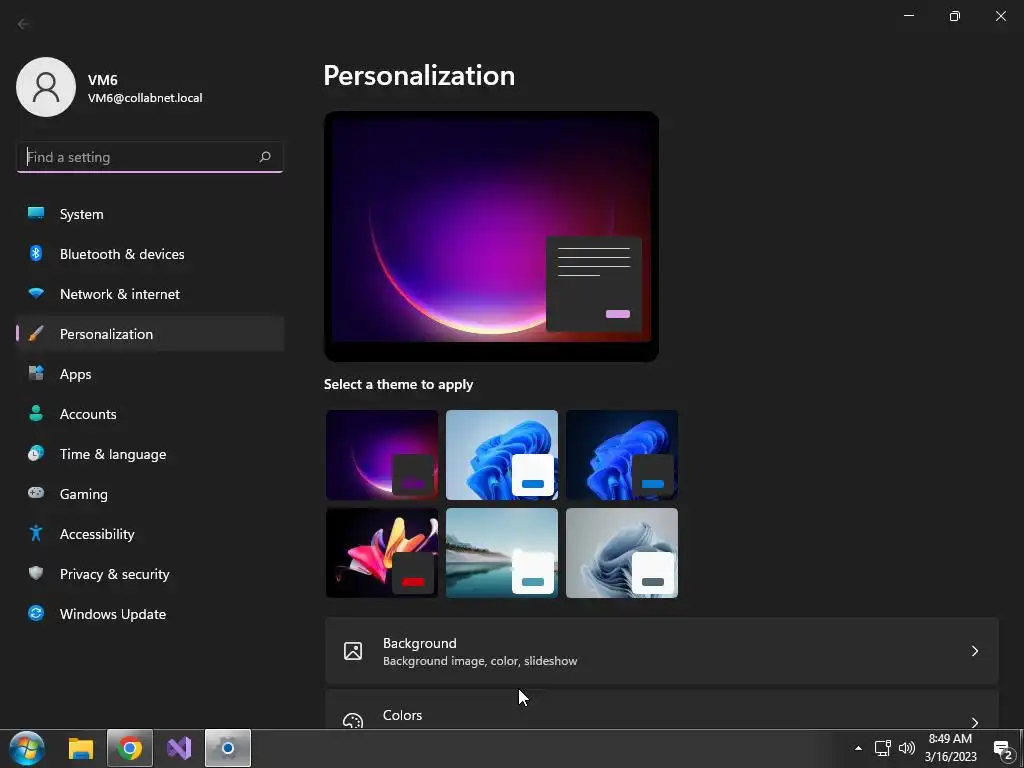Image resolution: width=1024 pixels, height=768 pixels.
Task: Click Select a theme to apply label
Action: [x=398, y=385]
